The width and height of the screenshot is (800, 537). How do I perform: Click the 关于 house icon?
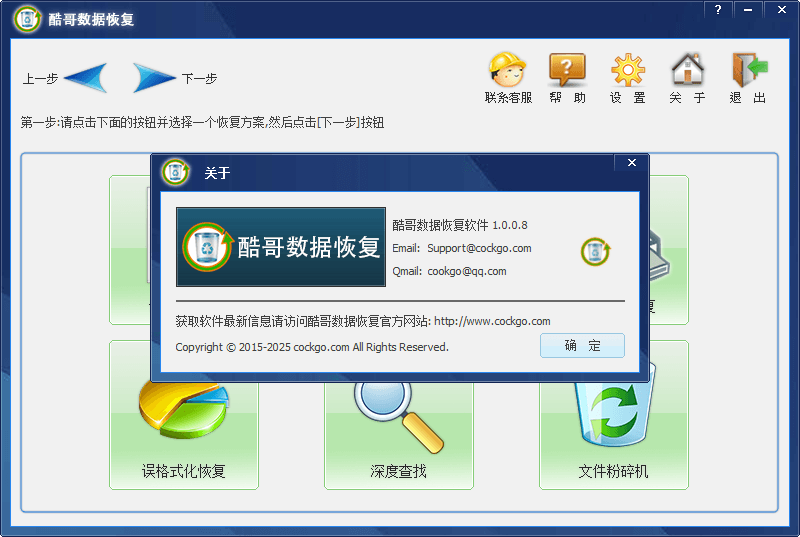tap(687, 70)
